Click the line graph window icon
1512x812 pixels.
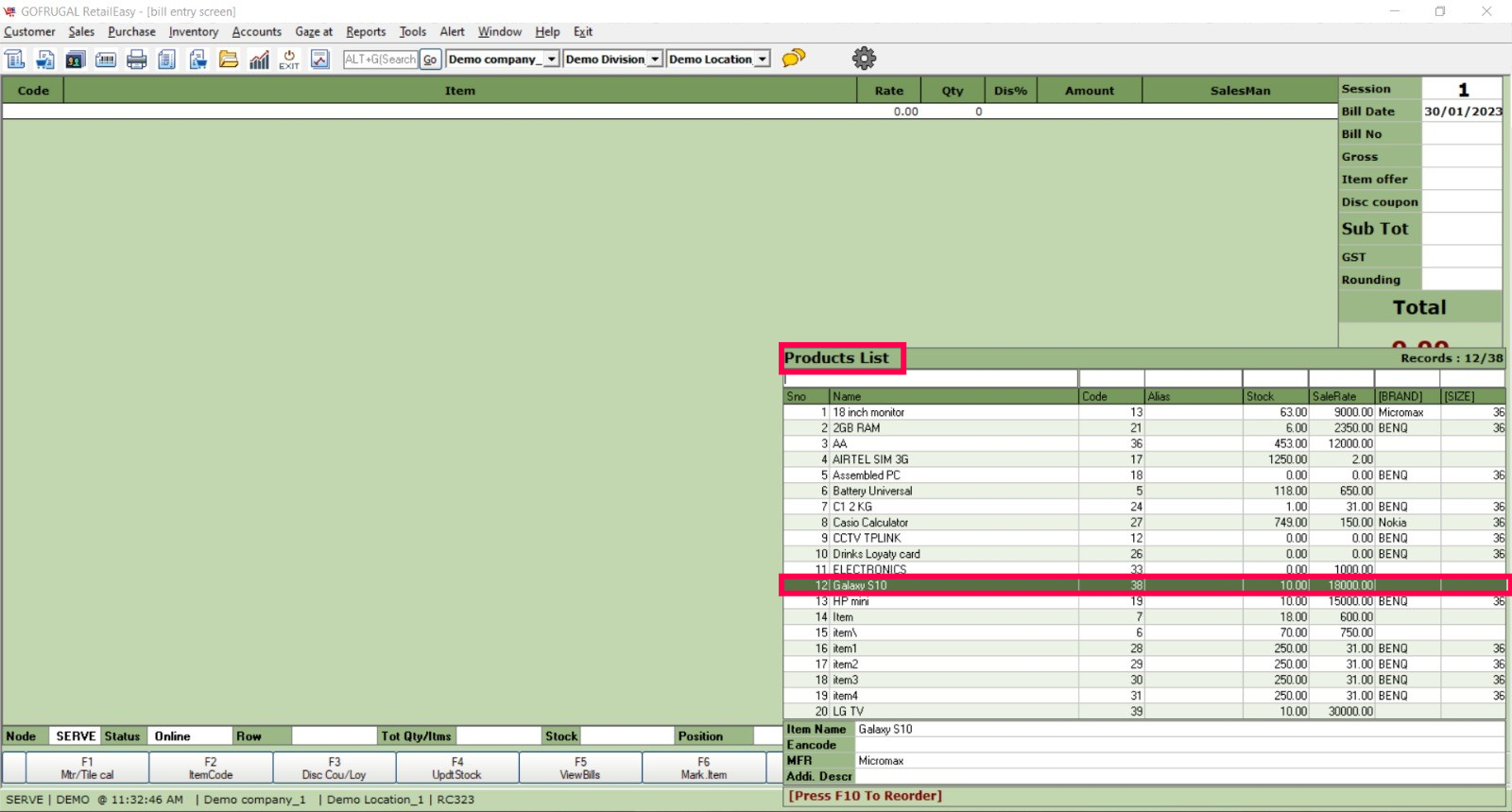pyautogui.click(x=320, y=60)
